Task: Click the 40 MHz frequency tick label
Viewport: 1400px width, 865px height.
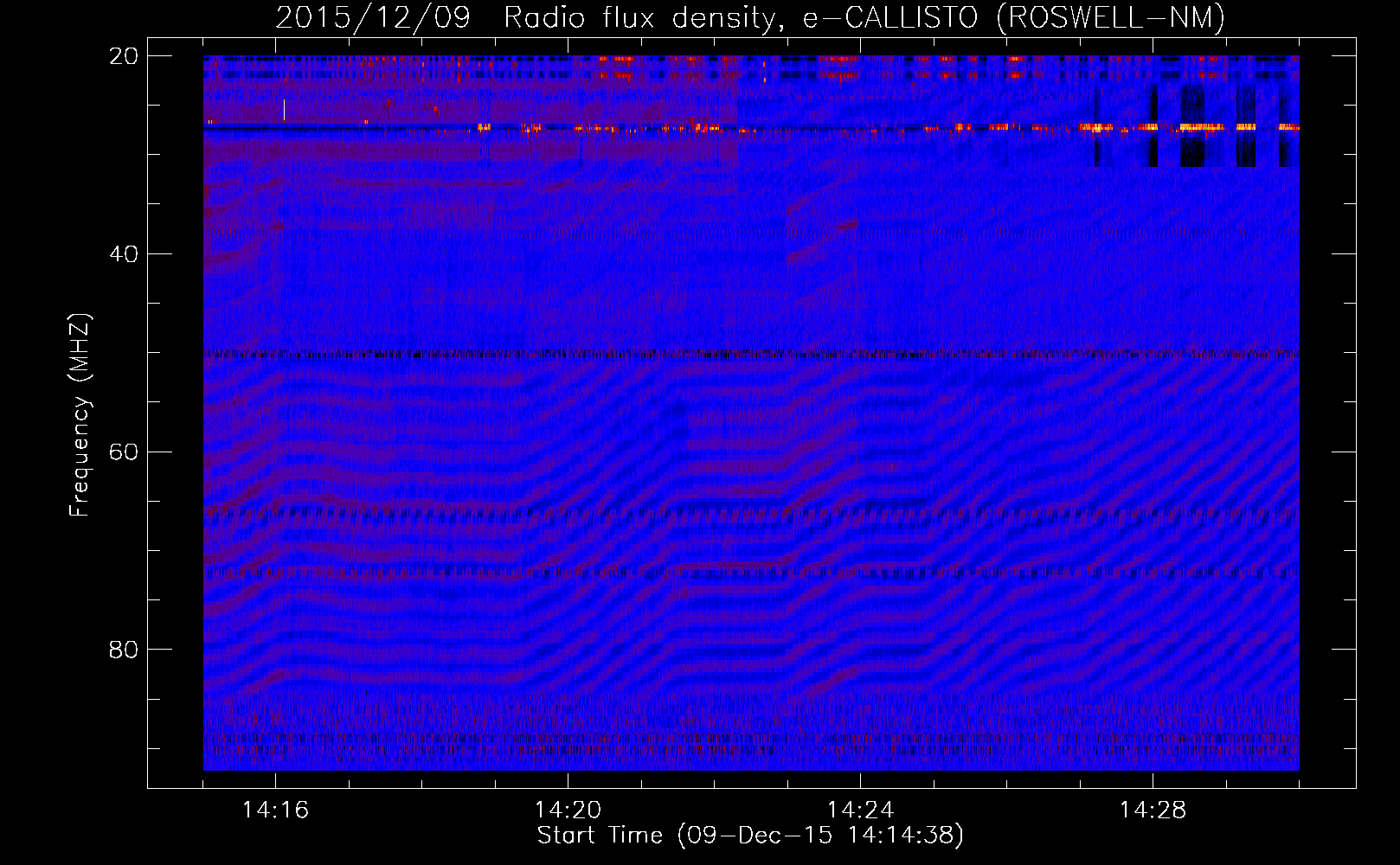Action: click(x=124, y=254)
